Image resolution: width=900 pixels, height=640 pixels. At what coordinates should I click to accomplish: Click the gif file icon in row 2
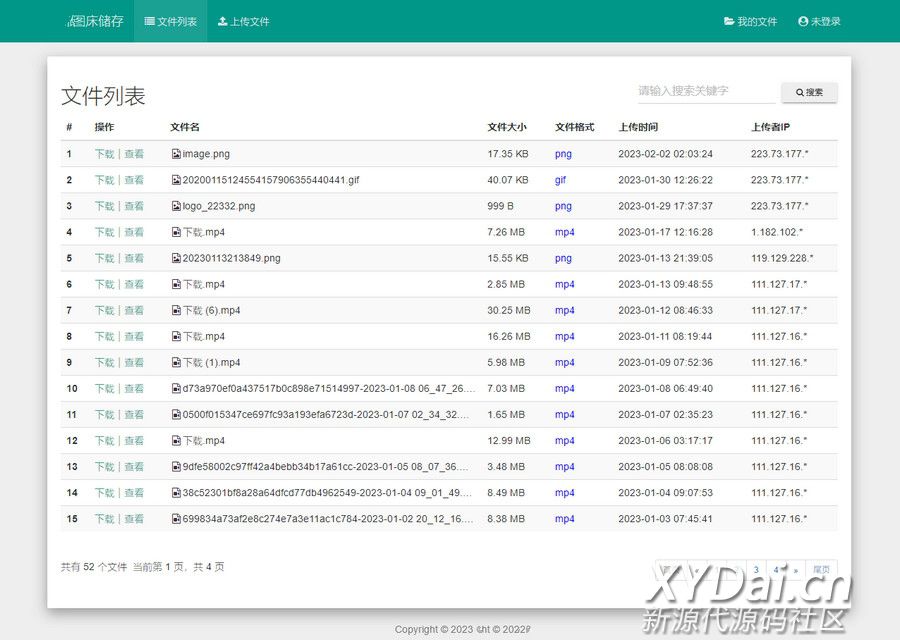[x=176, y=180]
